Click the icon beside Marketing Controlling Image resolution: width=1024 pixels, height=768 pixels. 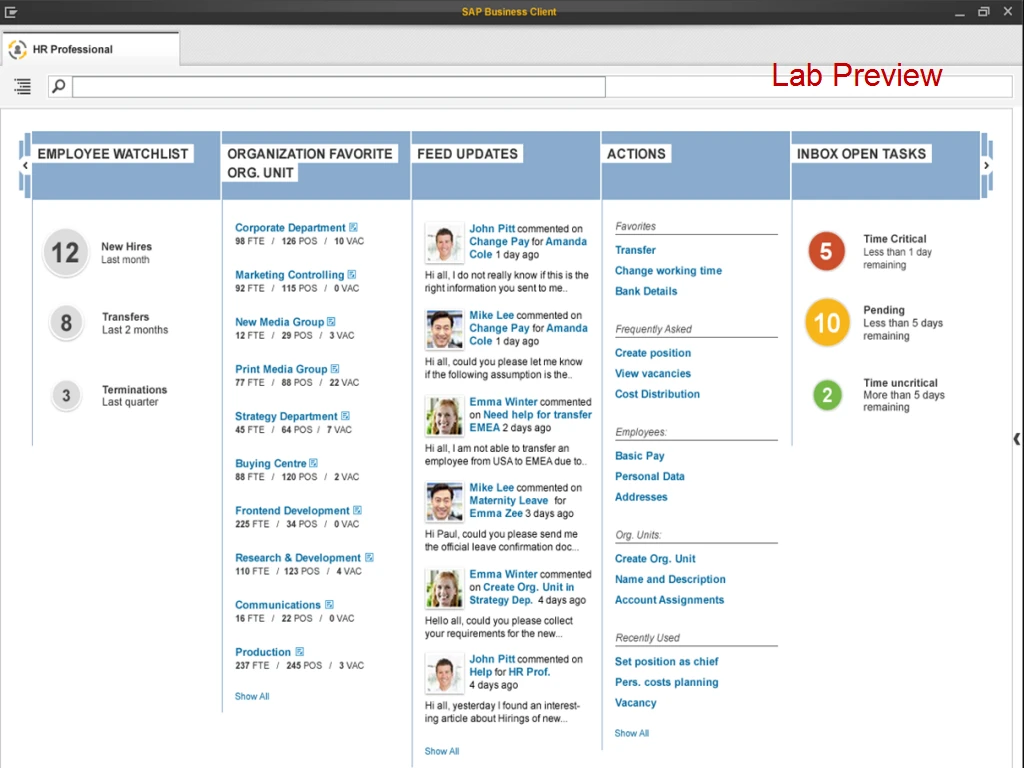point(352,275)
